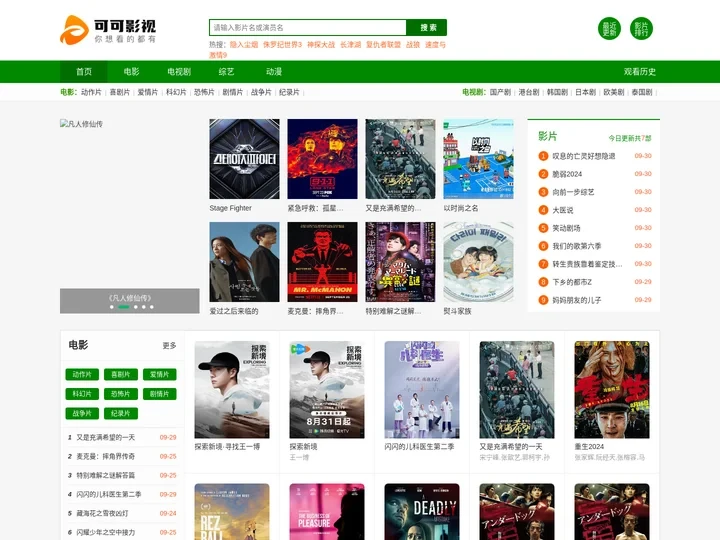Open the 特别难解之谜解 poster thumbnail

pos(400,262)
